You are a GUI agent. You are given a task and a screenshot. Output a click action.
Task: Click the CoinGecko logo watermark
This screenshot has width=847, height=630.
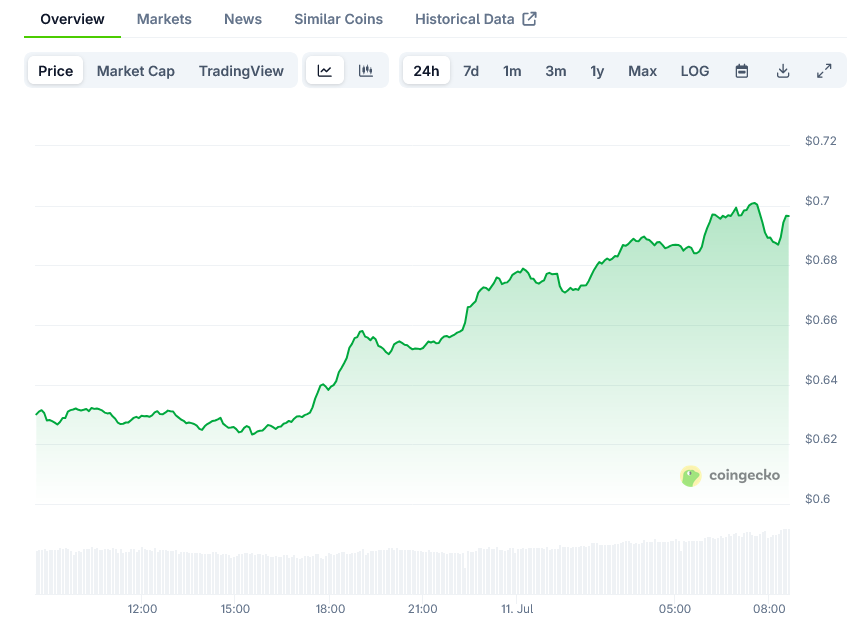click(730, 476)
